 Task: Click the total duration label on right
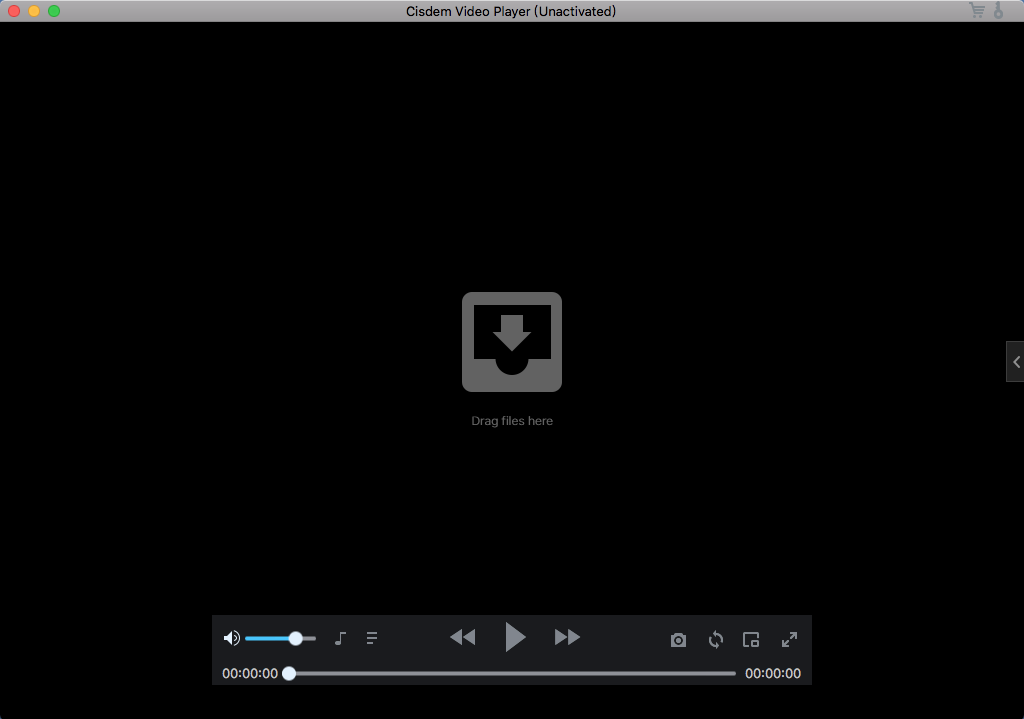click(x=773, y=674)
